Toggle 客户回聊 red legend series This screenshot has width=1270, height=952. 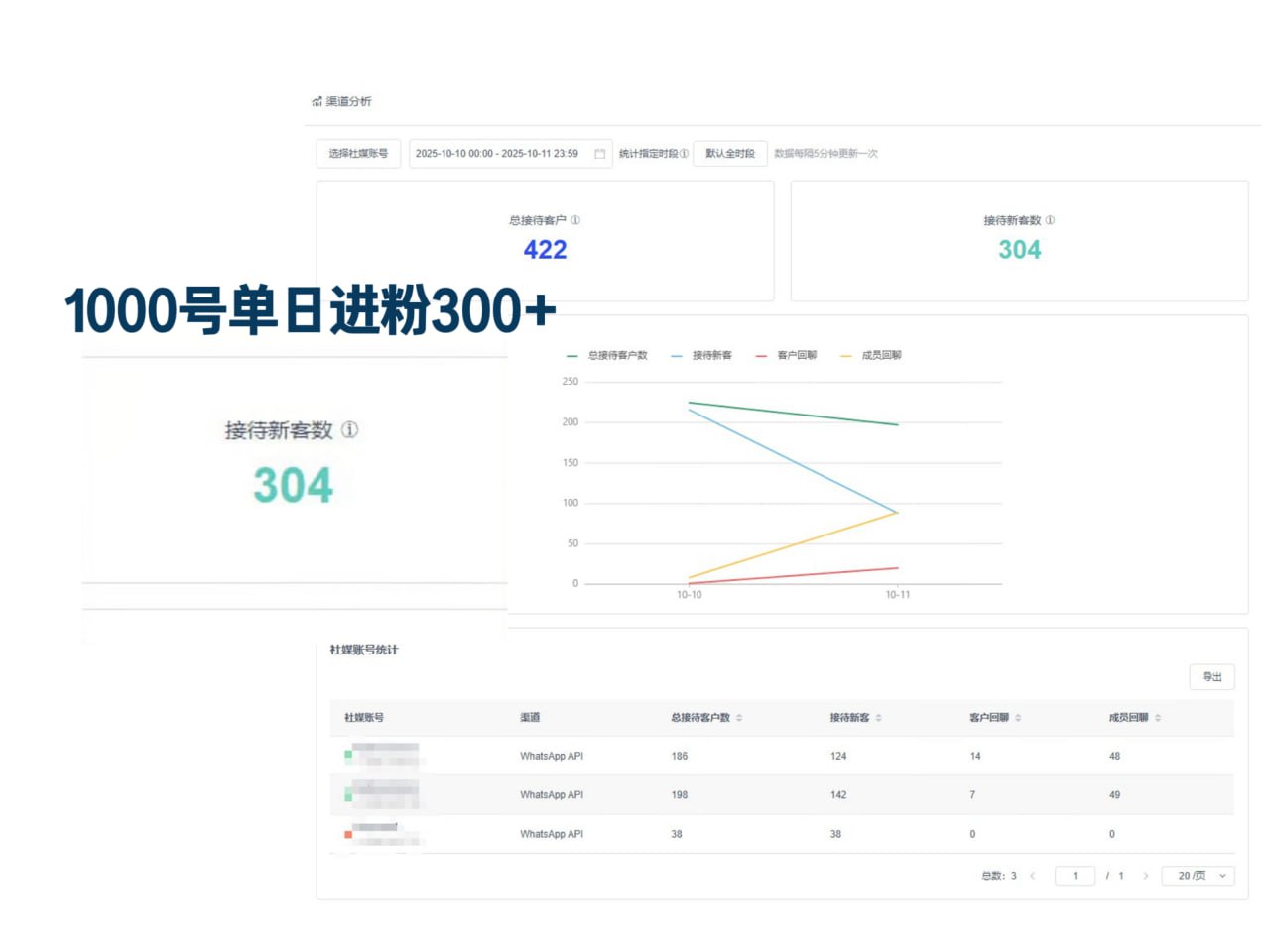point(787,355)
